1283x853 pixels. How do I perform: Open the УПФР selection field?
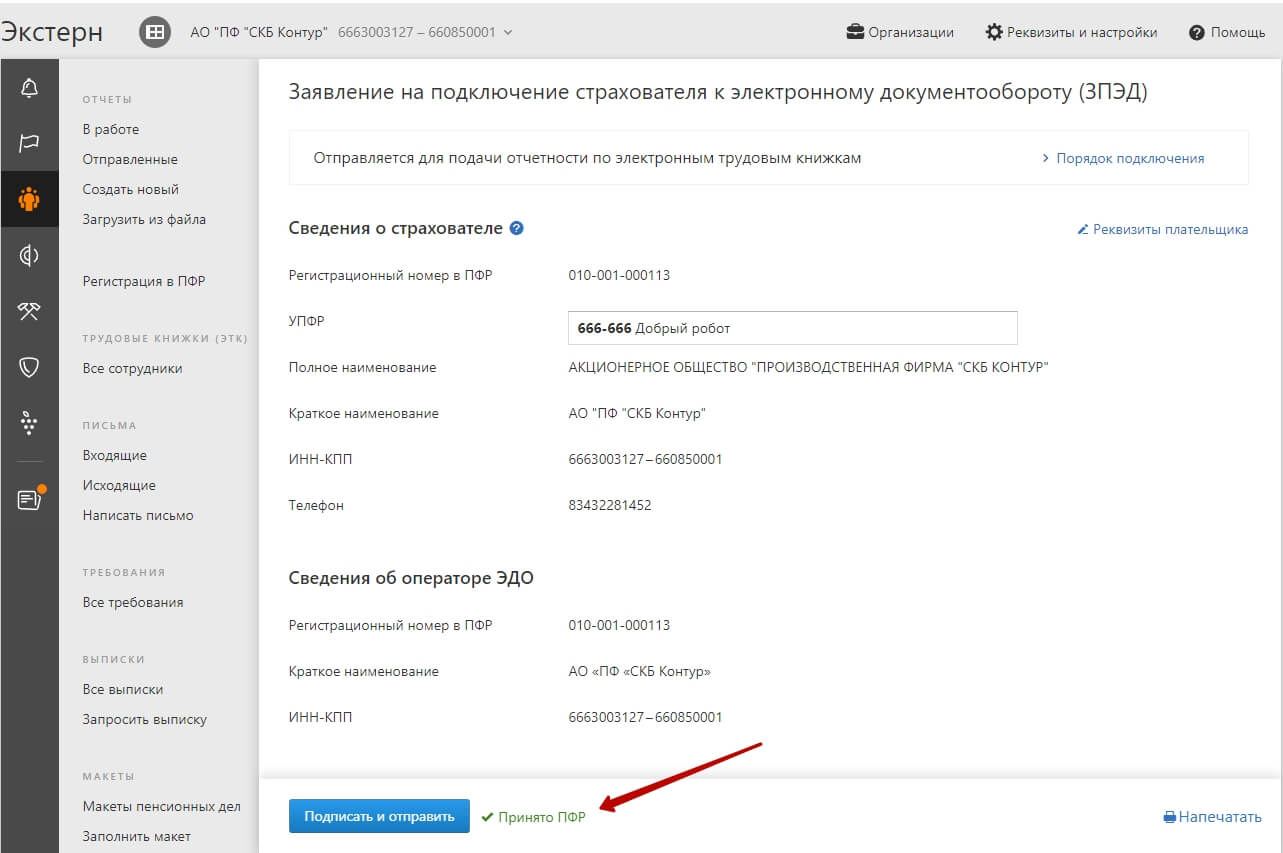(791, 328)
